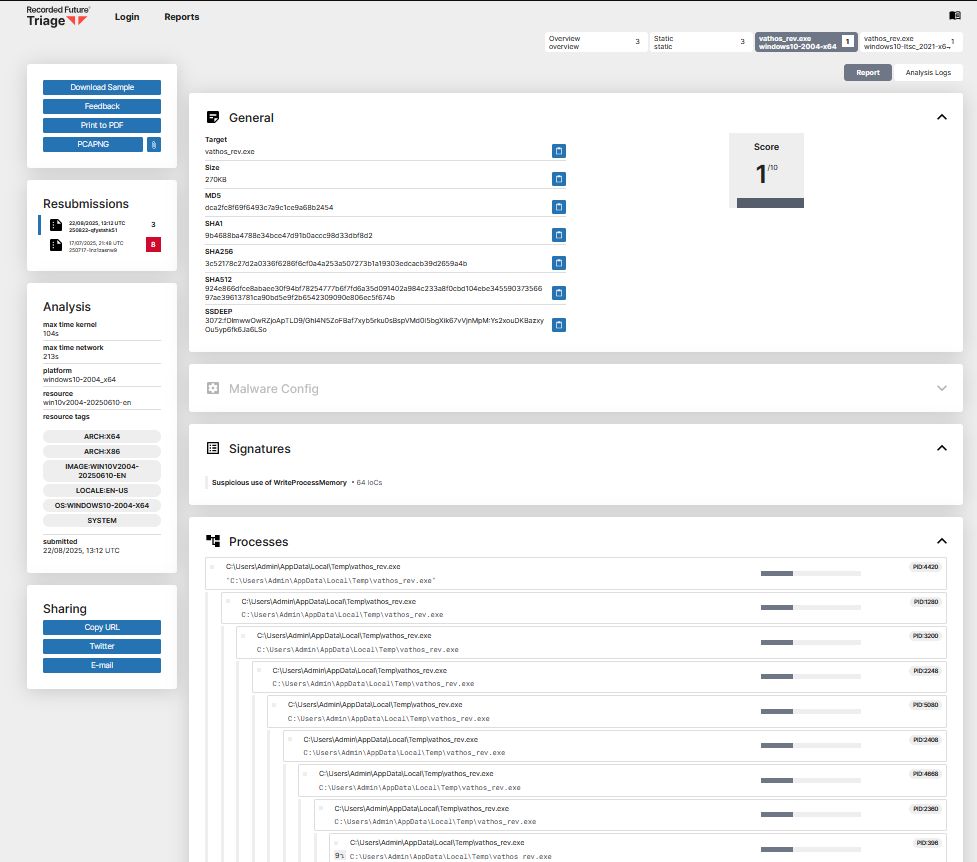Collapse the Signatures section
Image resolution: width=977 pixels, height=862 pixels.
(x=941, y=448)
